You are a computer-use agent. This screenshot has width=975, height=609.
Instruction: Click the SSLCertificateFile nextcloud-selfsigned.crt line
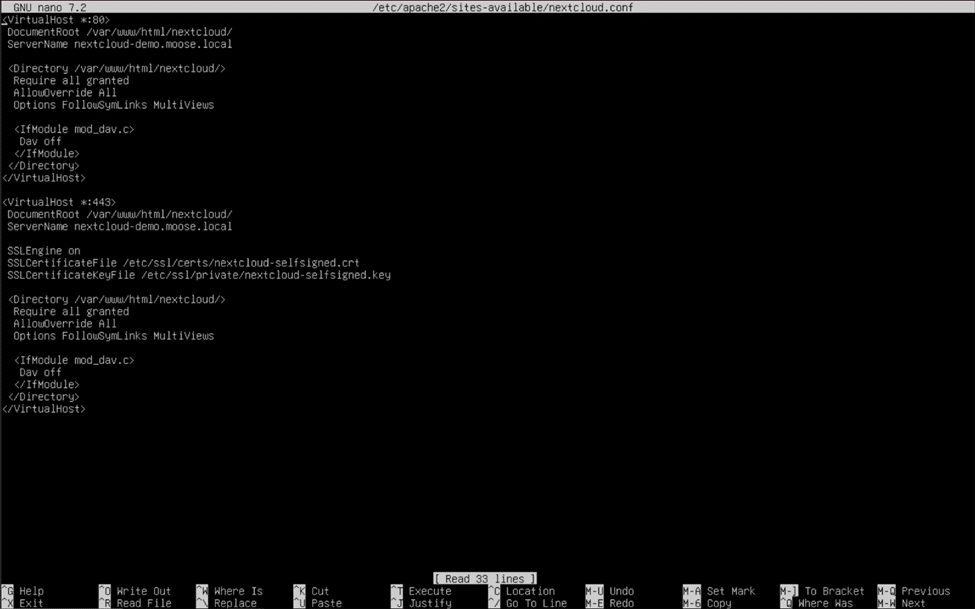183,263
